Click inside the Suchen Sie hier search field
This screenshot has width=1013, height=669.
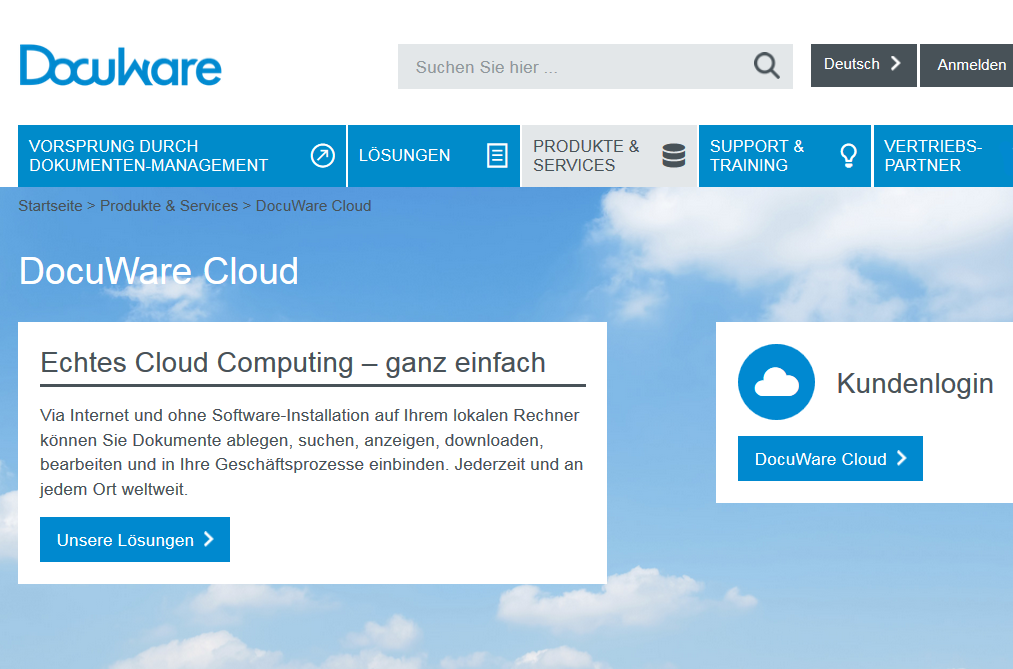click(x=560, y=66)
